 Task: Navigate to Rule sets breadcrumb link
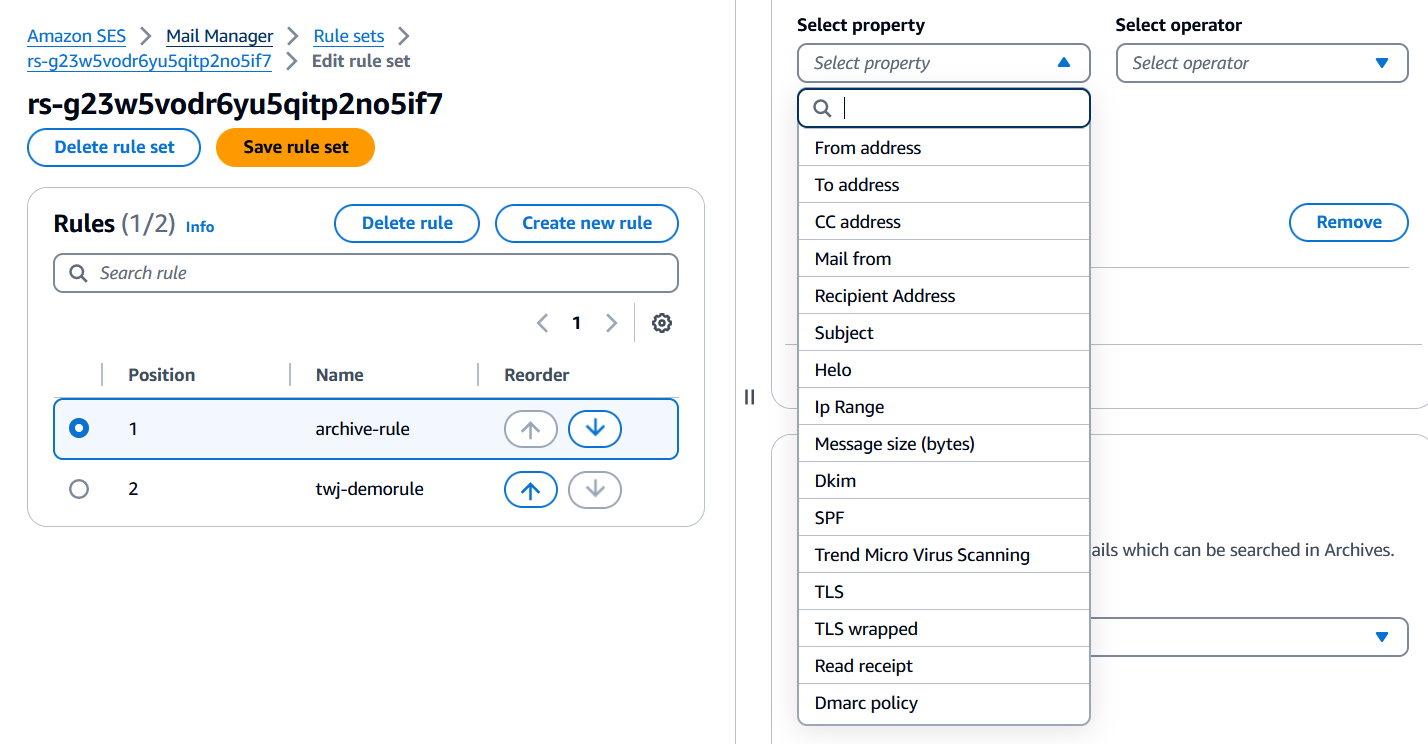point(348,35)
